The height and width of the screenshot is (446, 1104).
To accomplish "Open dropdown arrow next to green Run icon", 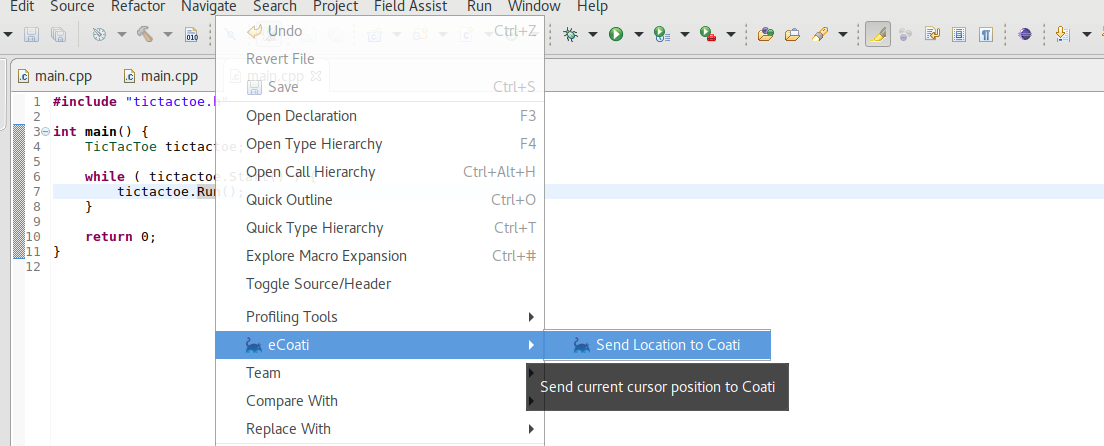I will pyautogui.click(x=639, y=34).
